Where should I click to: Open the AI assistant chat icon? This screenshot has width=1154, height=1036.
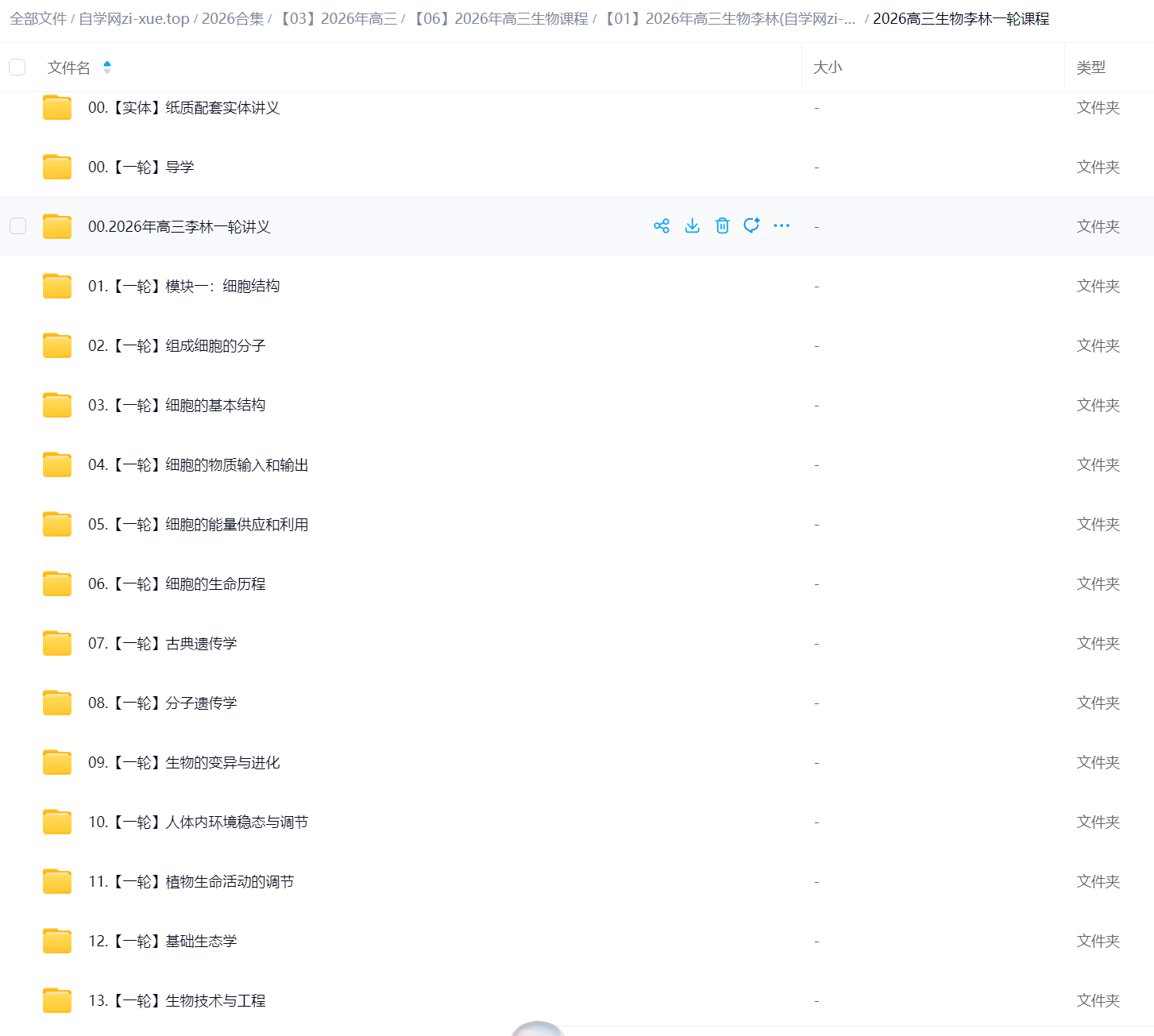[751, 226]
